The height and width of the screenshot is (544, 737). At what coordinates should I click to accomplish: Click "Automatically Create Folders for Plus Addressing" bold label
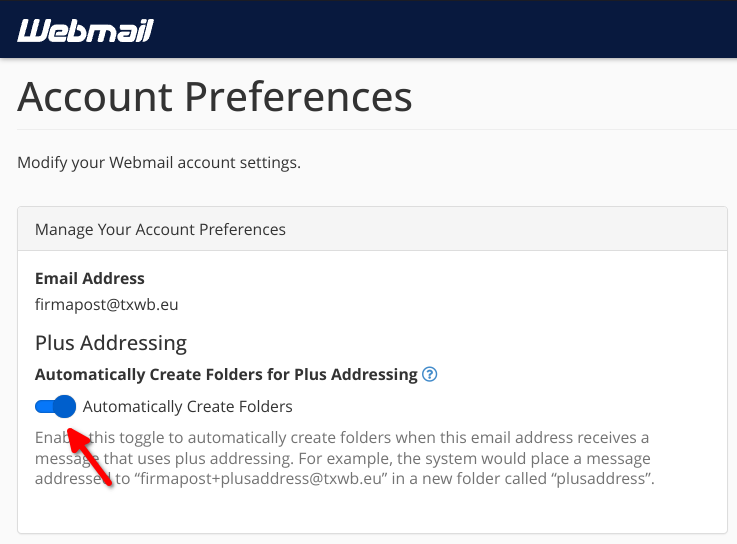tap(226, 375)
